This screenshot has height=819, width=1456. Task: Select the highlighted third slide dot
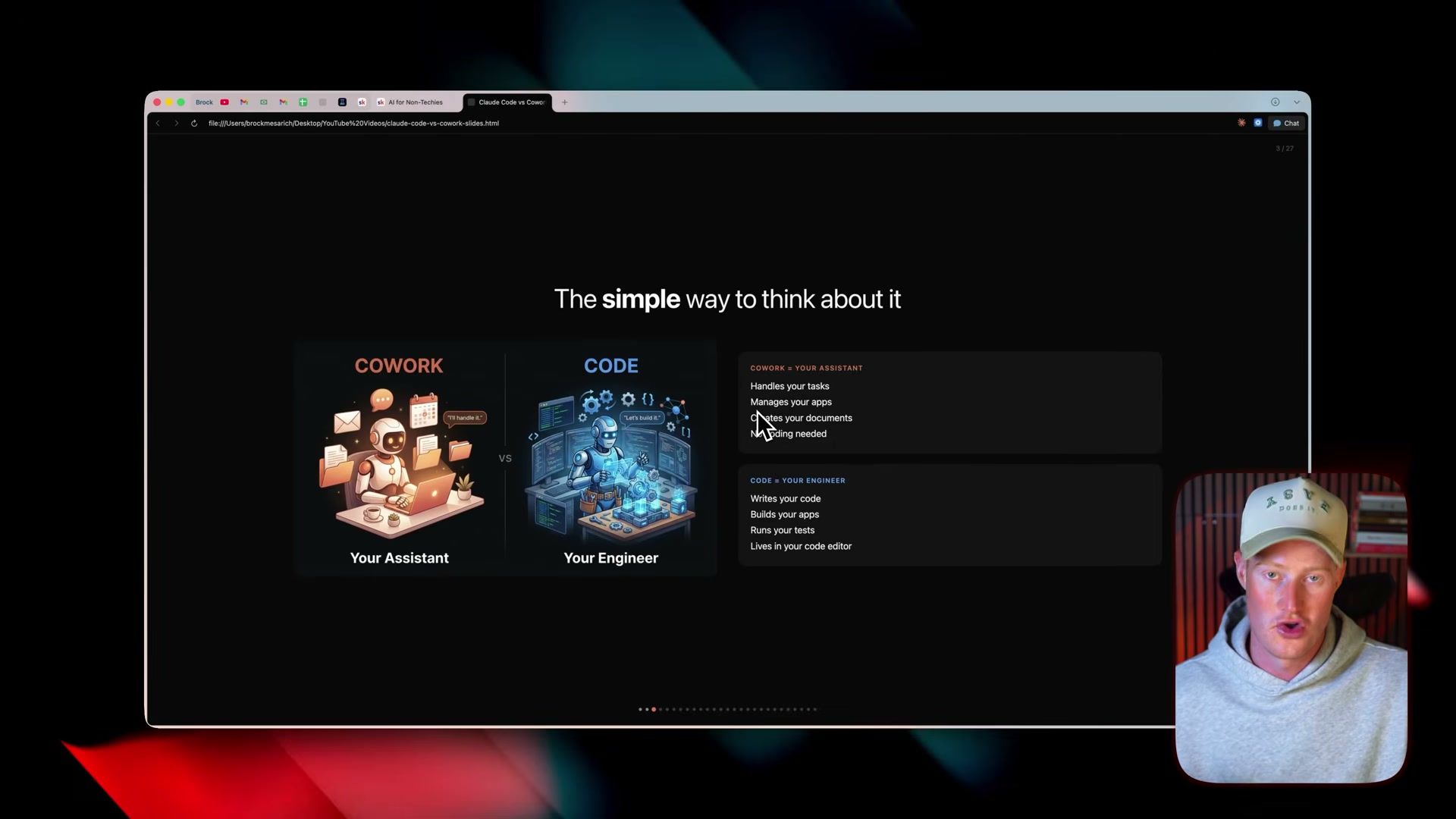[654, 710]
